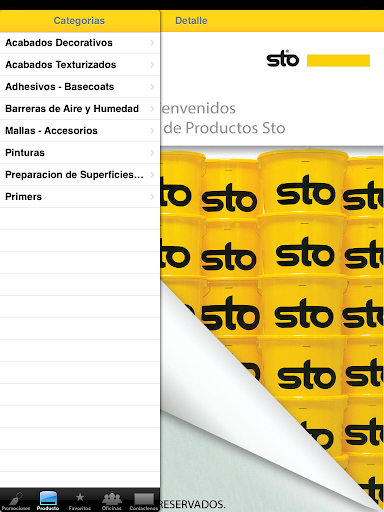Open Adhesivos - Basecoats category
The width and height of the screenshot is (384, 512).
click(x=80, y=87)
